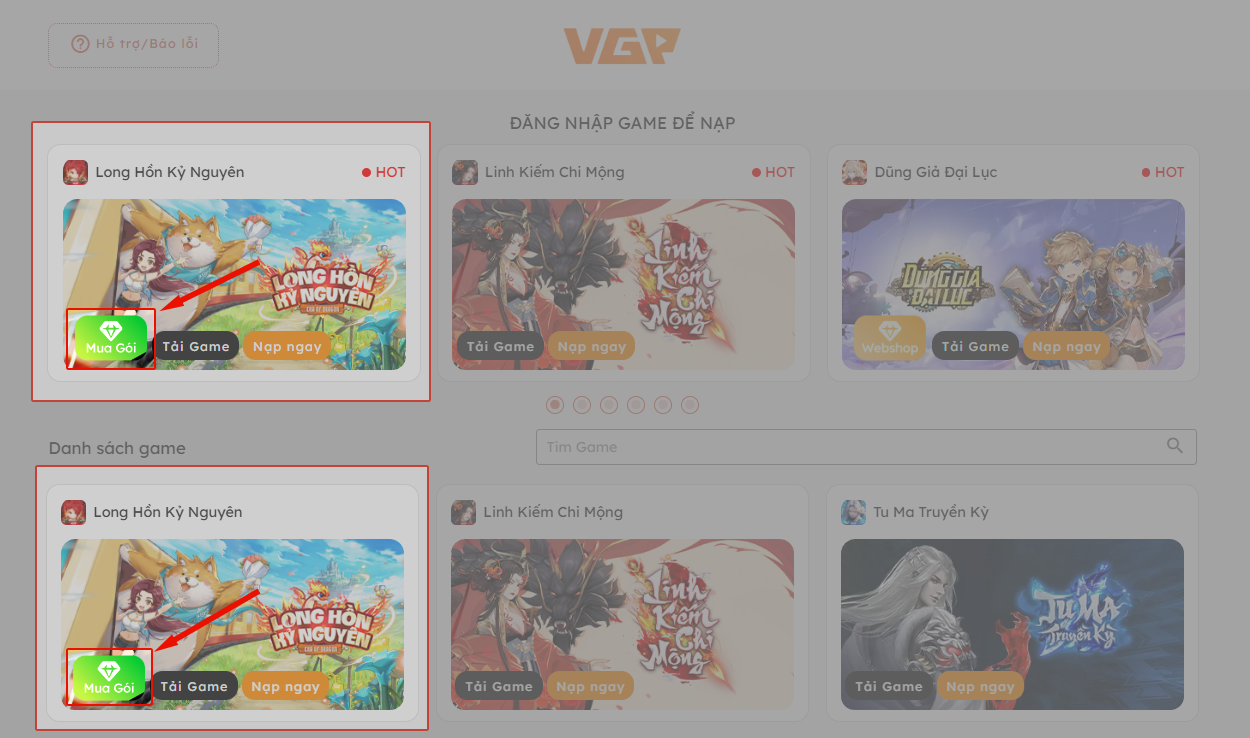Screen dimensions: 1250x738
Task: Click Nạp ngay on top Linh Kiếm Chi Mộng
Action: point(591,347)
